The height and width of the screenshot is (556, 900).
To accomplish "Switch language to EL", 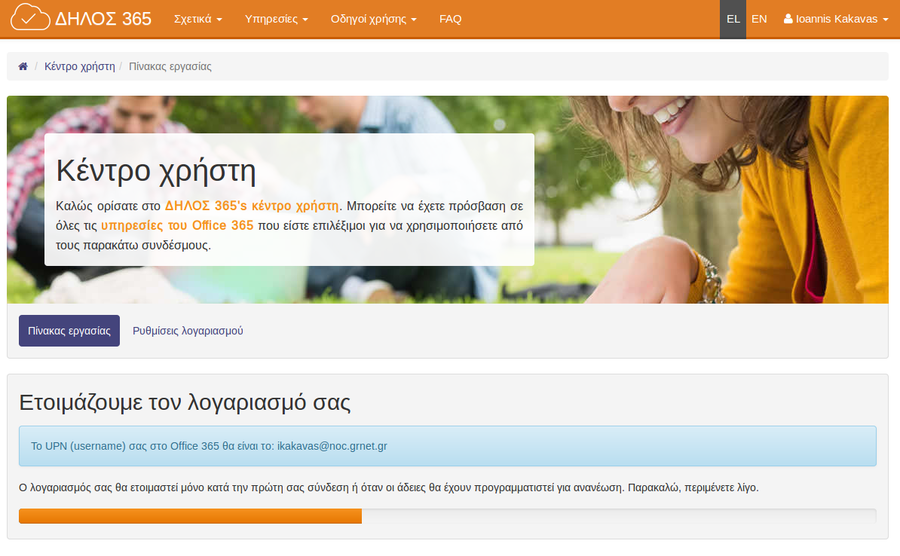I will click(x=733, y=19).
